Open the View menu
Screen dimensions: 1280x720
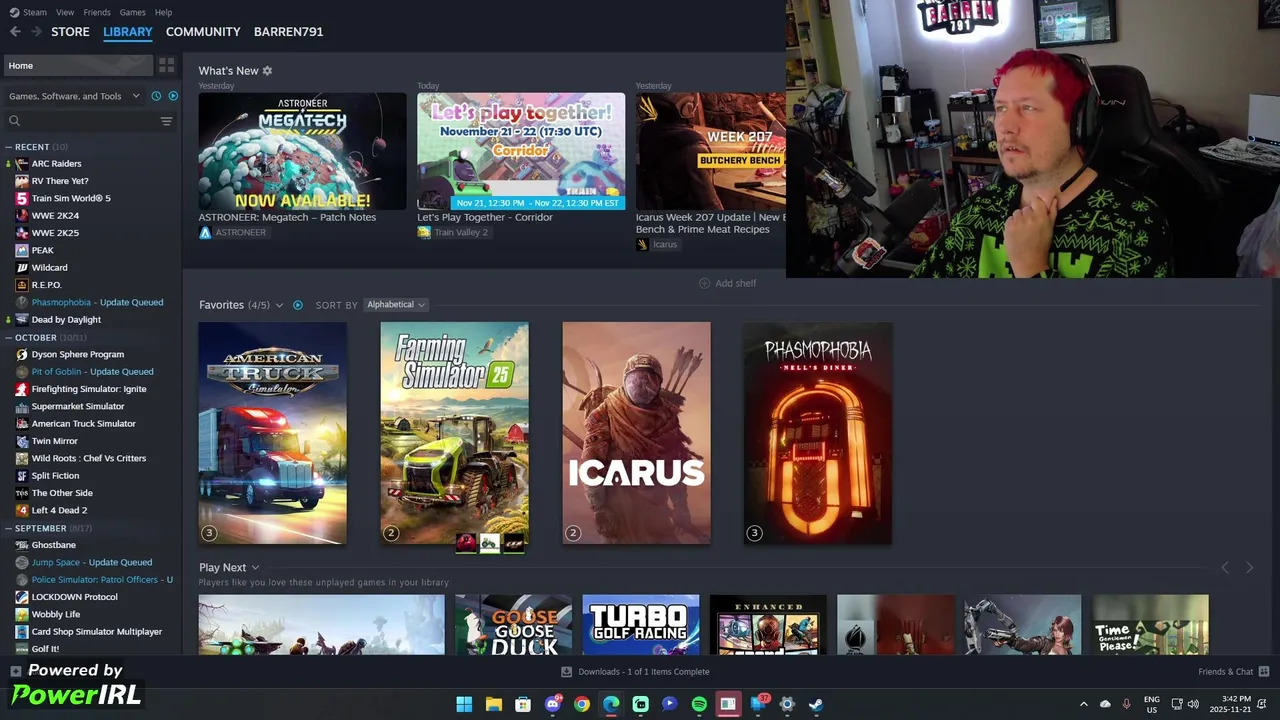click(x=65, y=12)
